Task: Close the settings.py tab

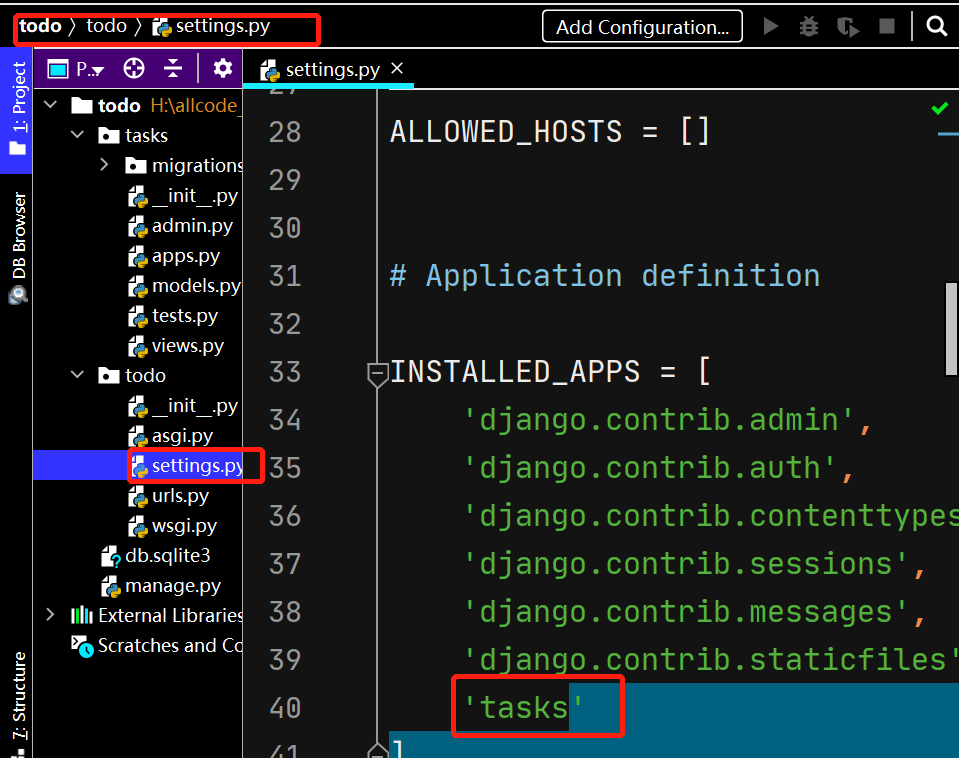Action: pos(397,69)
